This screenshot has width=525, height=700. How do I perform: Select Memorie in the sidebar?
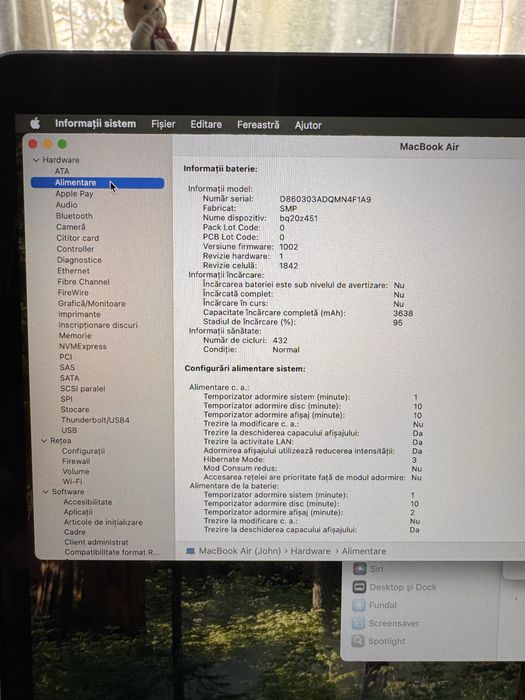point(75,335)
